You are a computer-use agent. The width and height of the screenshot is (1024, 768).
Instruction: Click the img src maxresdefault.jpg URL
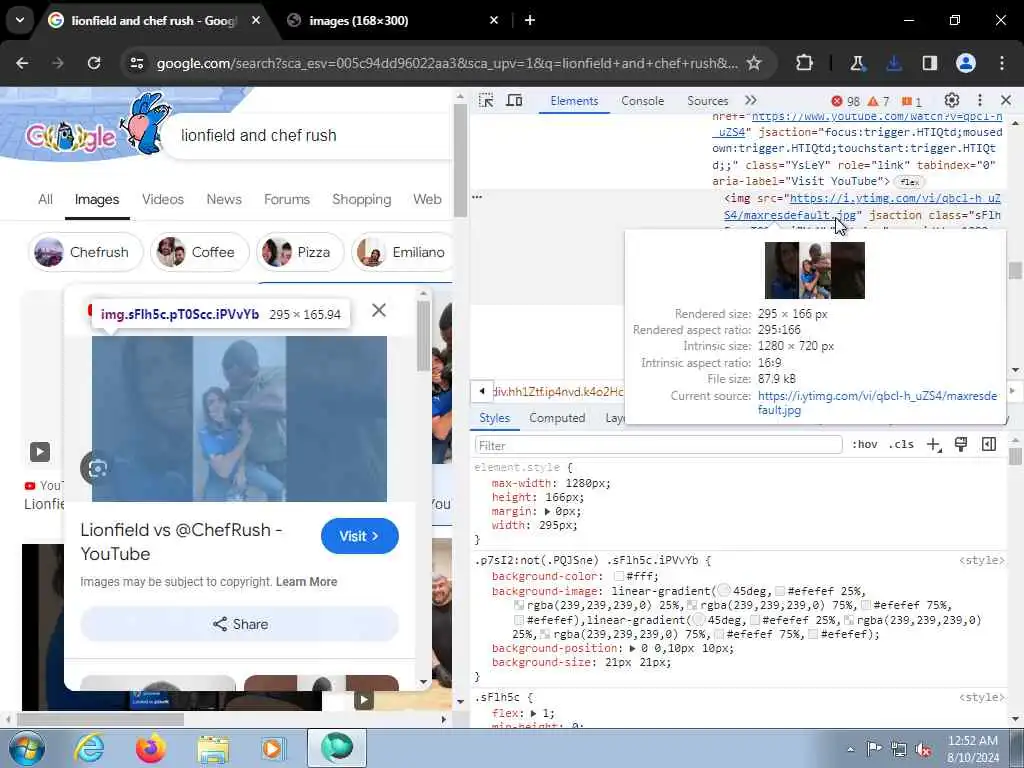coord(862,206)
